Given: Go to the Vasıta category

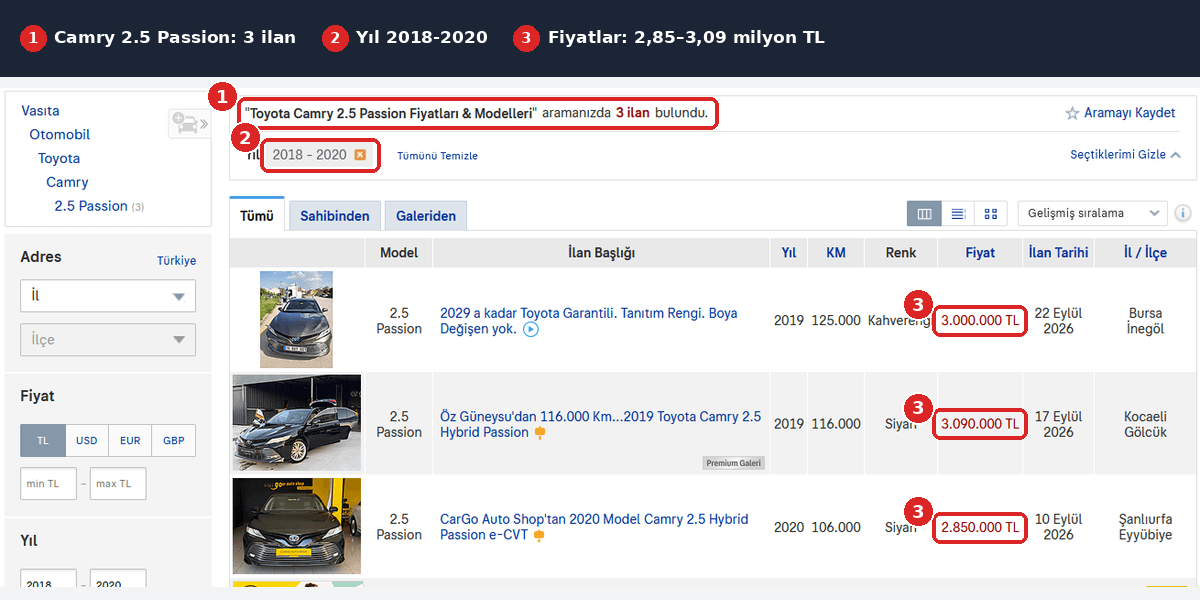Looking at the screenshot, I should coord(41,111).
